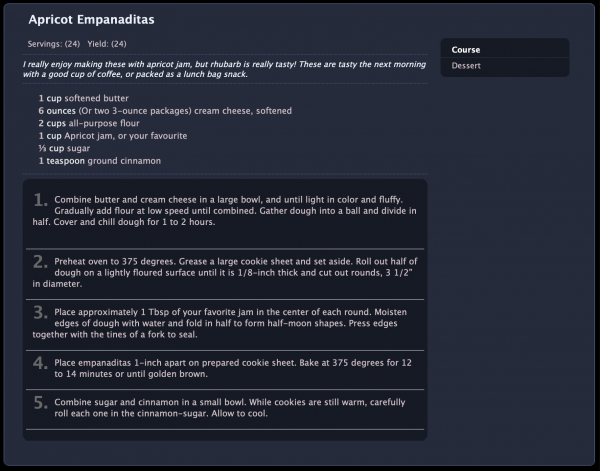
Task: Click the step 5 number marker
Action: 40,403
